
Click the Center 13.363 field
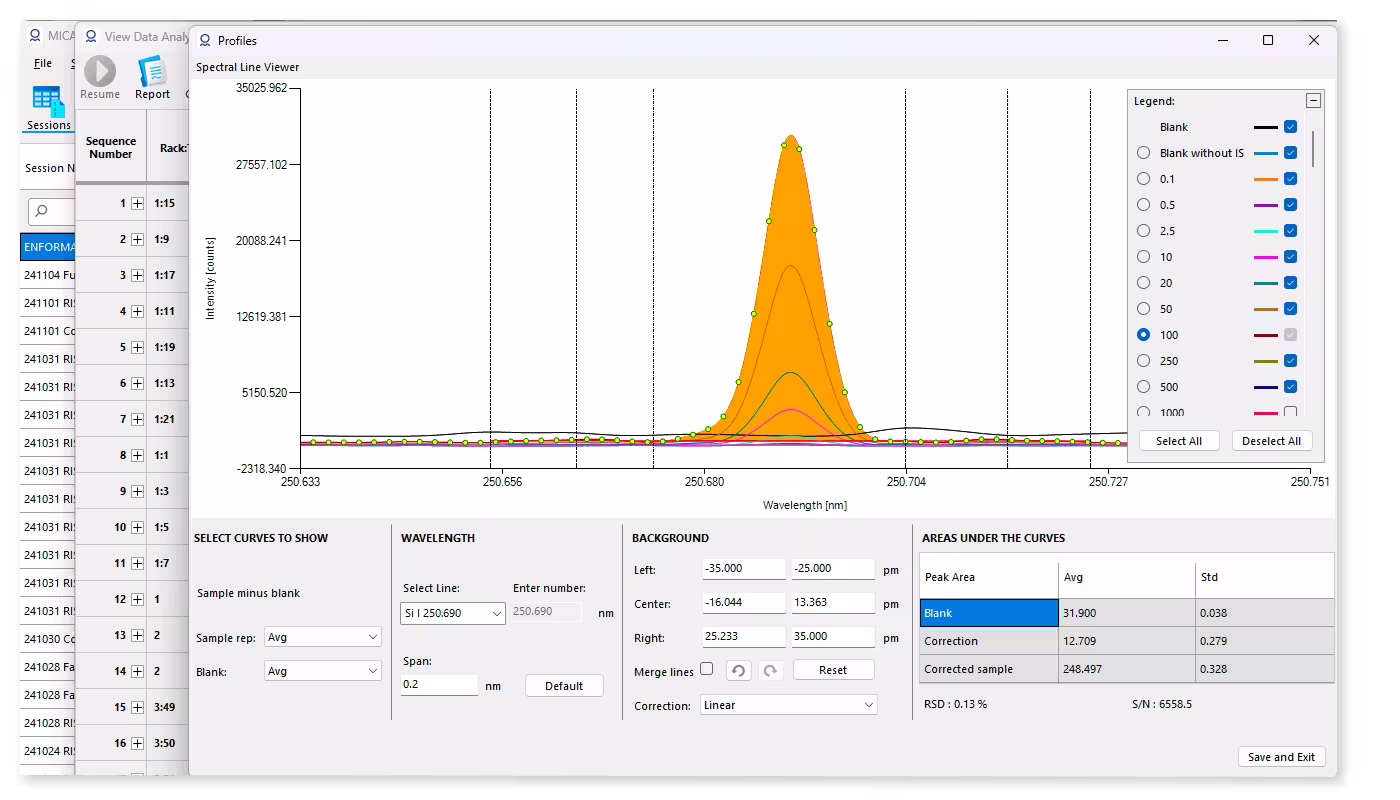(x=833, y=603)
